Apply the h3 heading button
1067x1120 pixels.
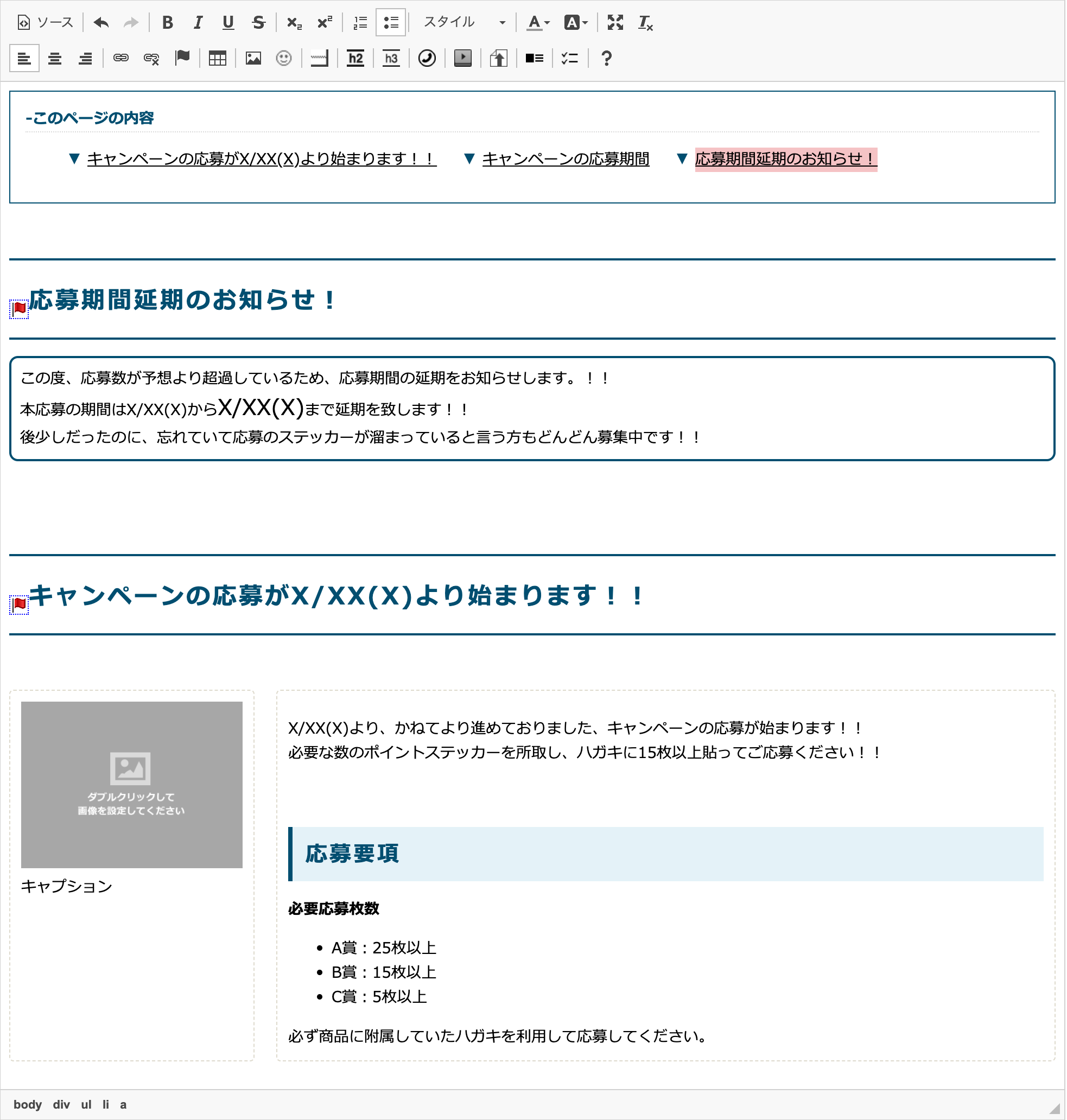click(x=391, y=58)
